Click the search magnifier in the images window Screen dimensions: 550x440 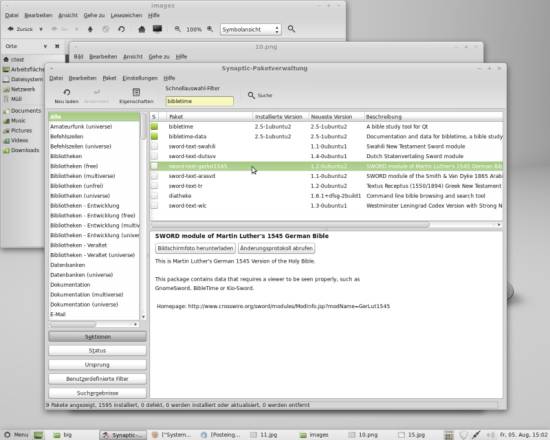tap(291, 29)
